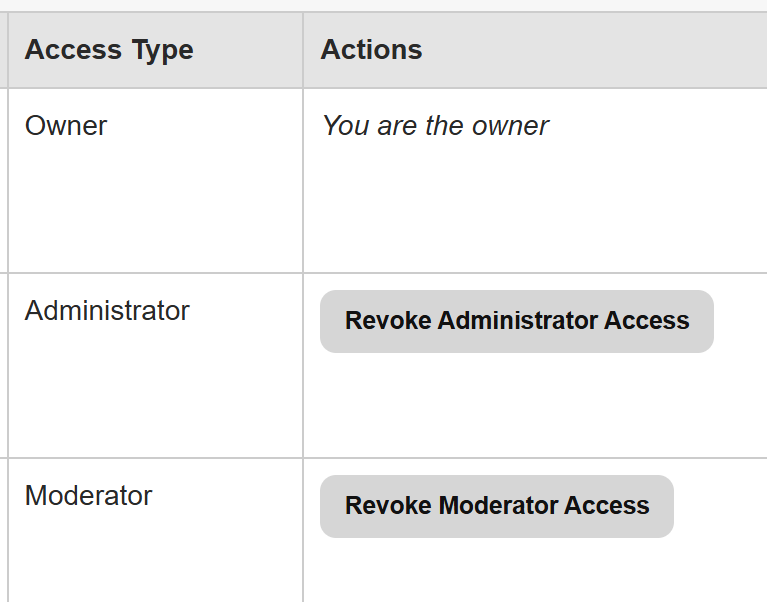This screenshot has width=767, height=602.
Task: Click the word 'Type' in the header
Action: [x=162, y=51]
